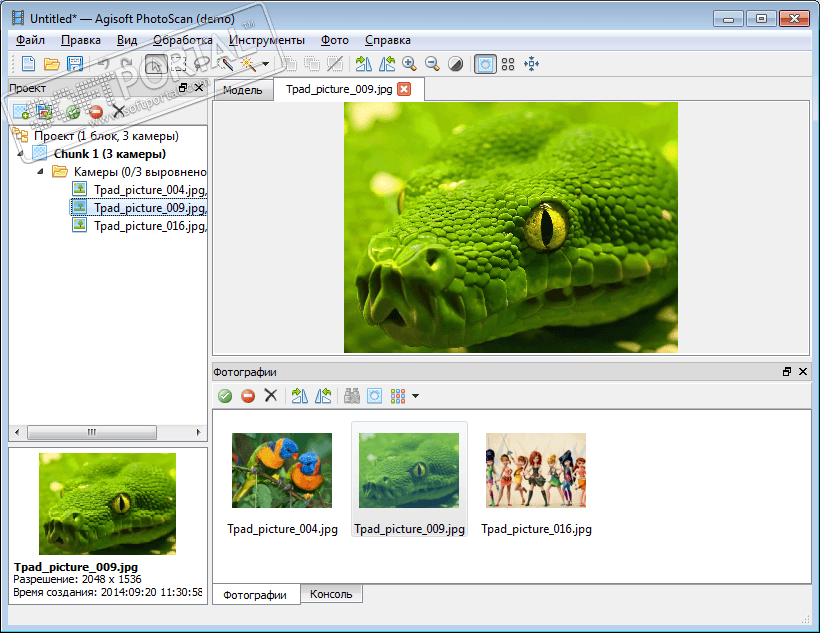Rotate photo right in main toolbar
Viewport: 820px width, 633px height.
(x=363, y=64)
